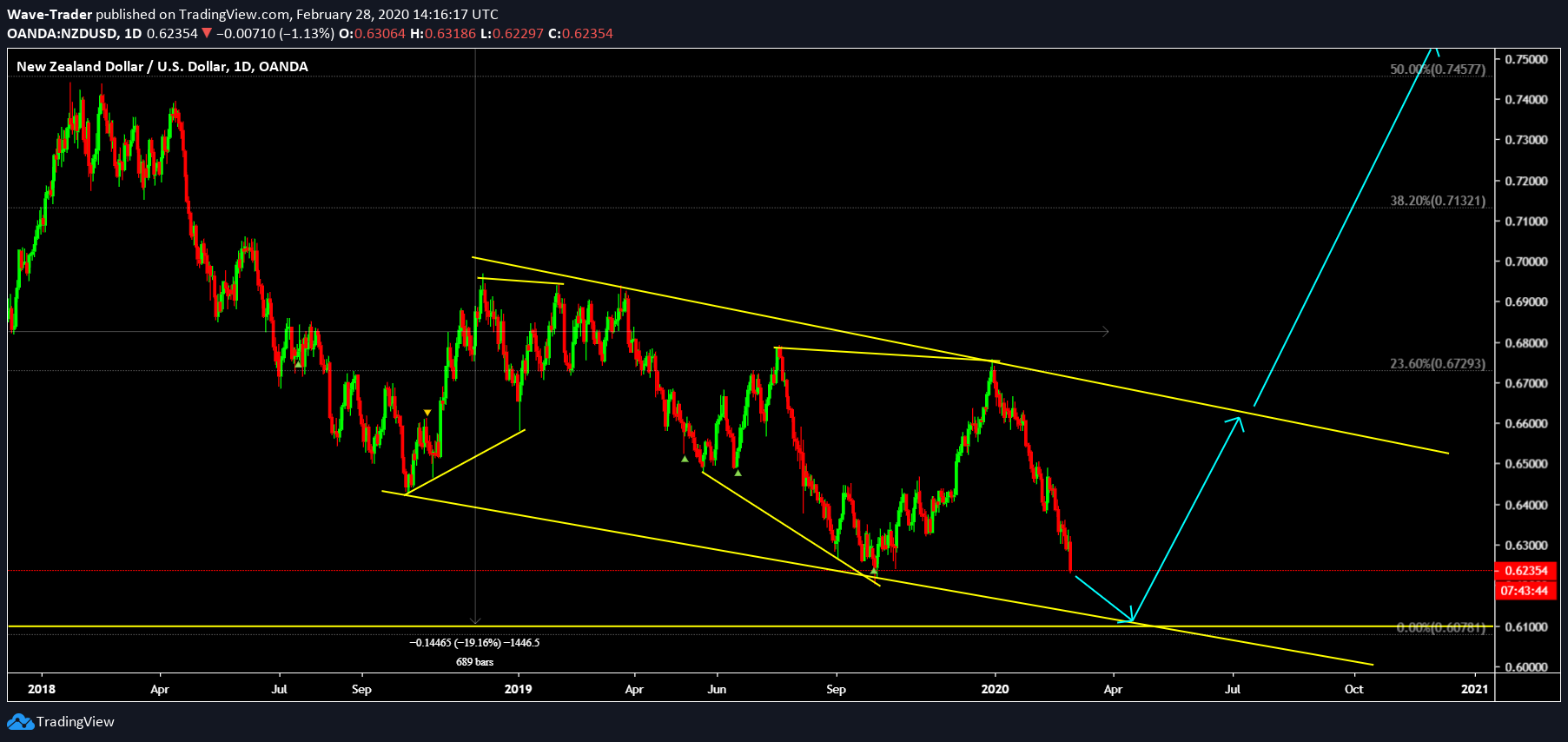Viewport: 1568px width, 742px height.
Task: Click 0.67000 on the price axis
Action: click(1526, 383)
